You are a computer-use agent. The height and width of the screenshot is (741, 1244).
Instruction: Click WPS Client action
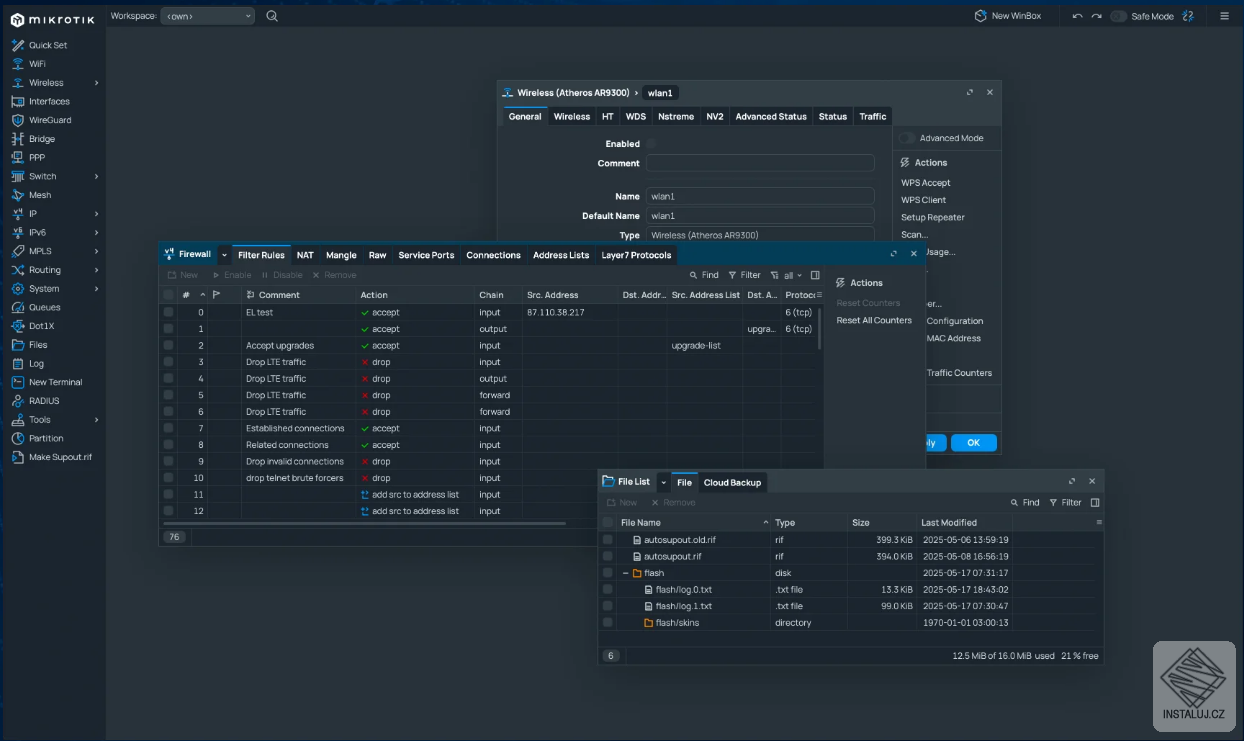(923, 200)
